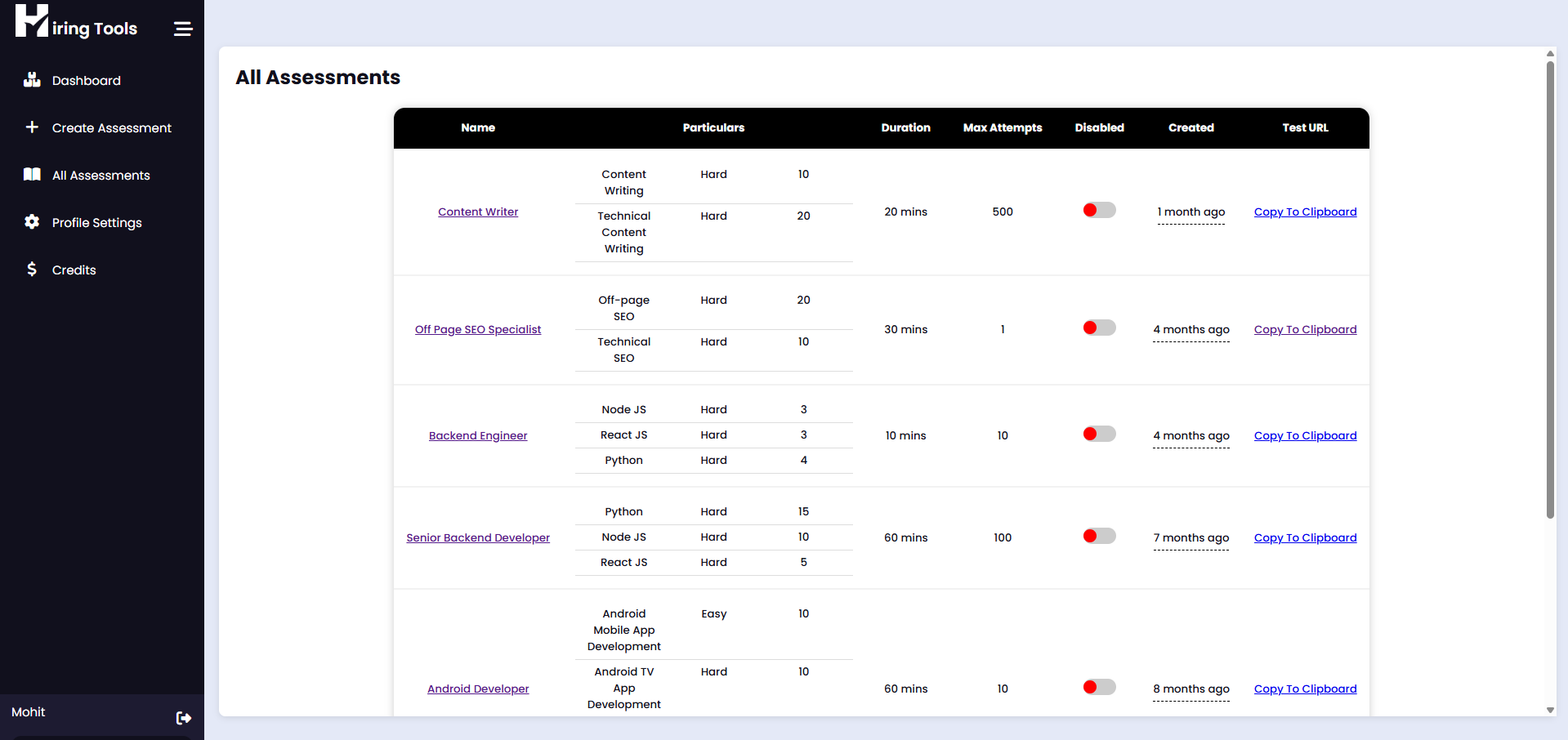Image resolution: width=1568 pixels, height=740 pixels.
Task: Click the Name column header
Action: [478, 127]
